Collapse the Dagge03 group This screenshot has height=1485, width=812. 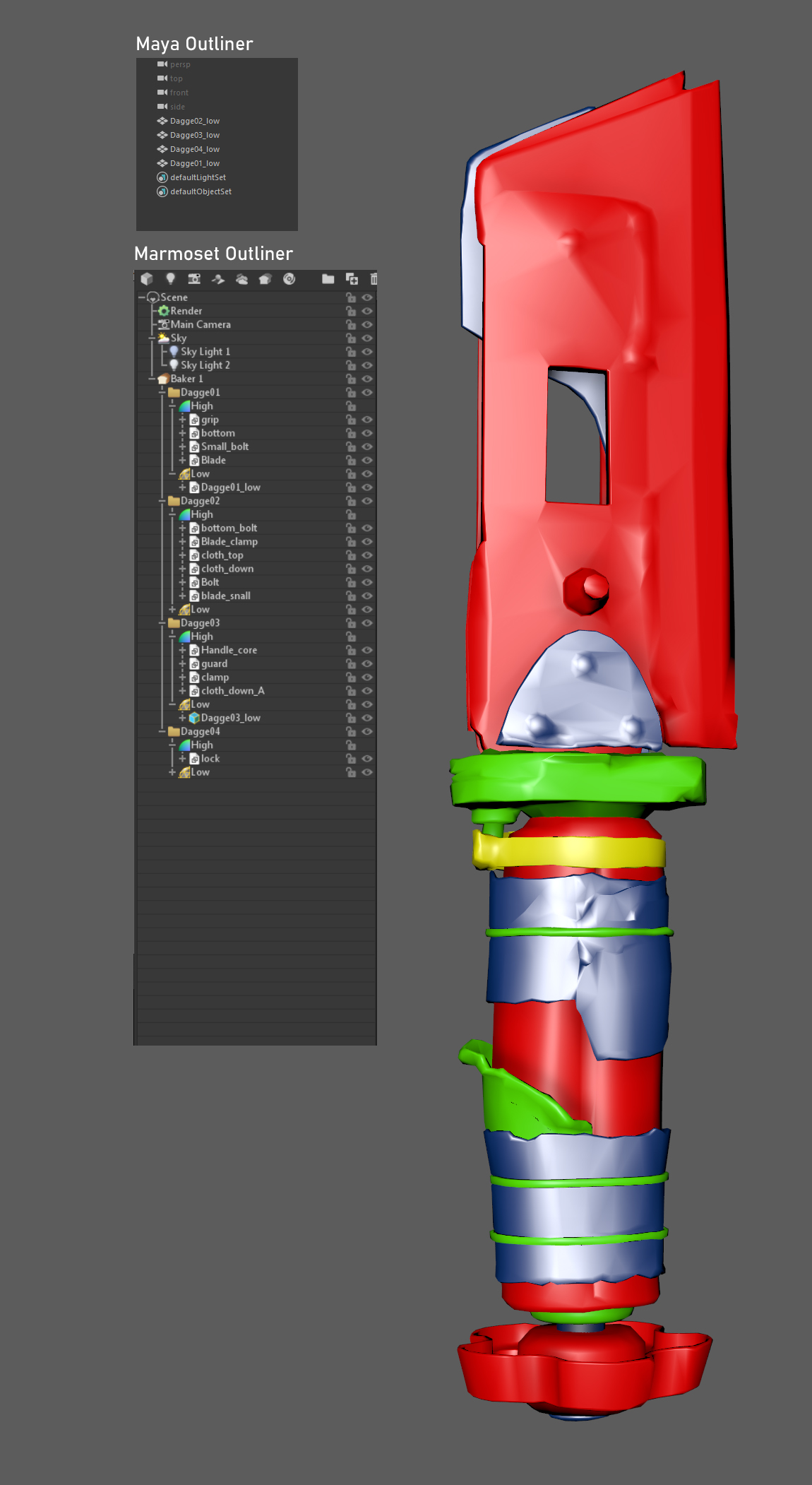click(x=162, y=623)
